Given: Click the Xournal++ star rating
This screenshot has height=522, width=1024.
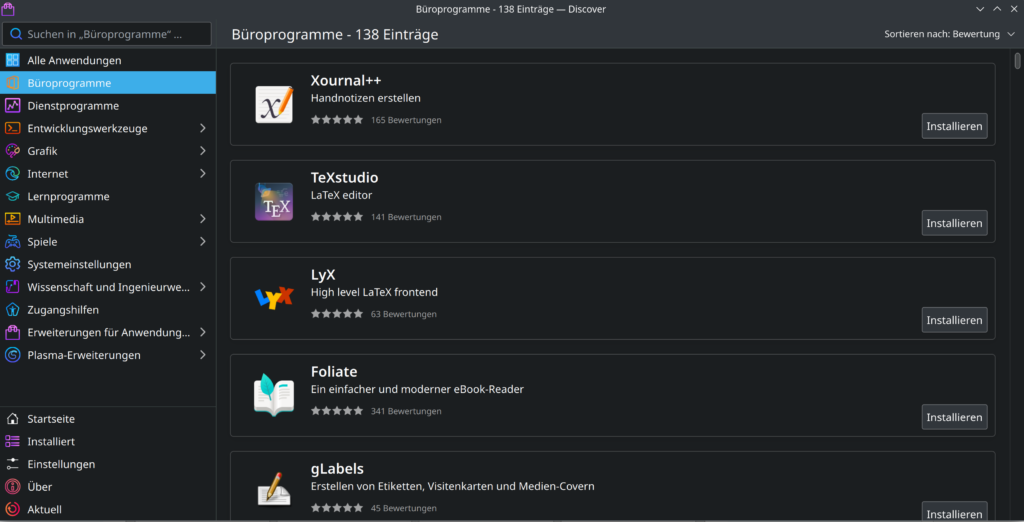Looking at the screenshot, I should point(337,120).
